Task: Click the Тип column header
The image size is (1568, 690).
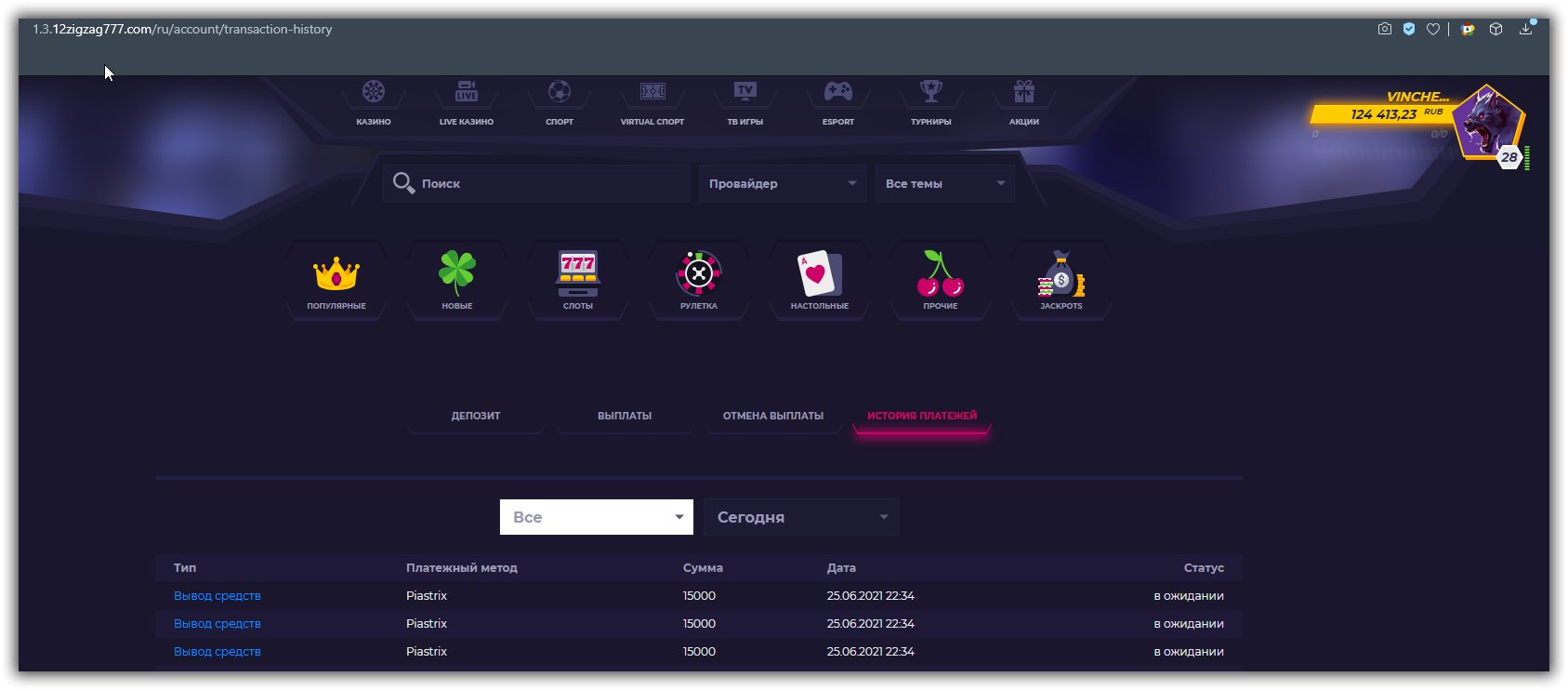Action: 185,567
